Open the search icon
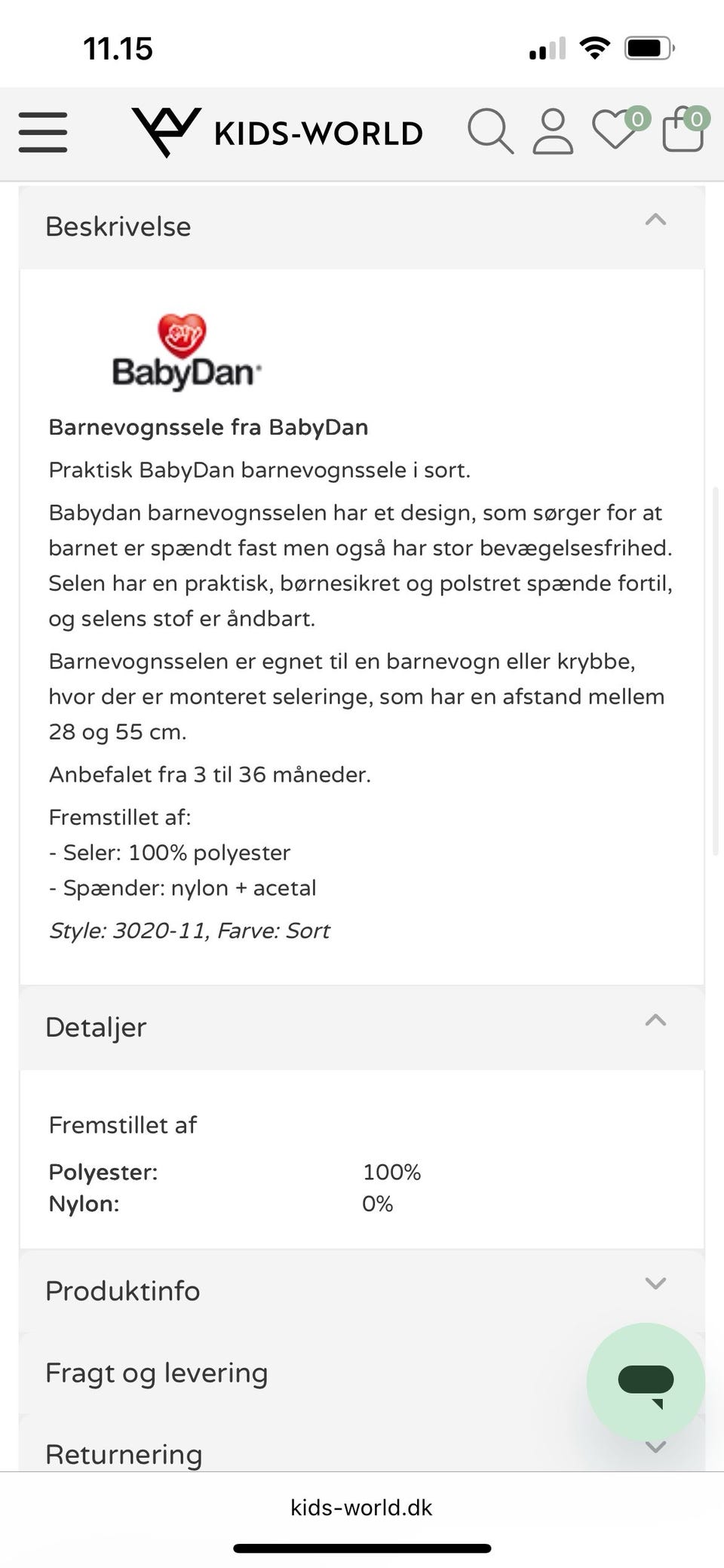724x1568 pixels. click(492, 133)
